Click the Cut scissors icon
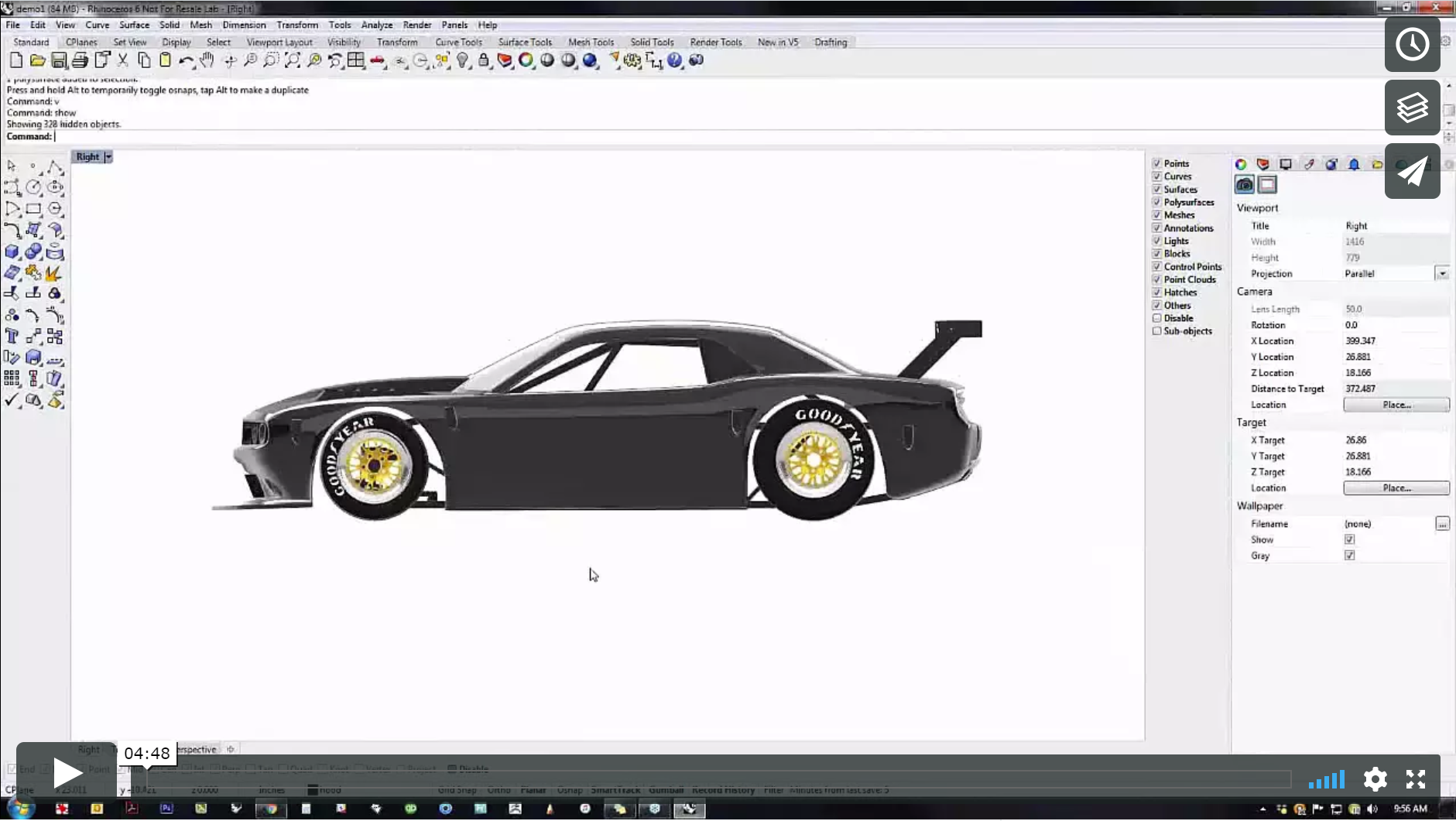 point(122,60)
